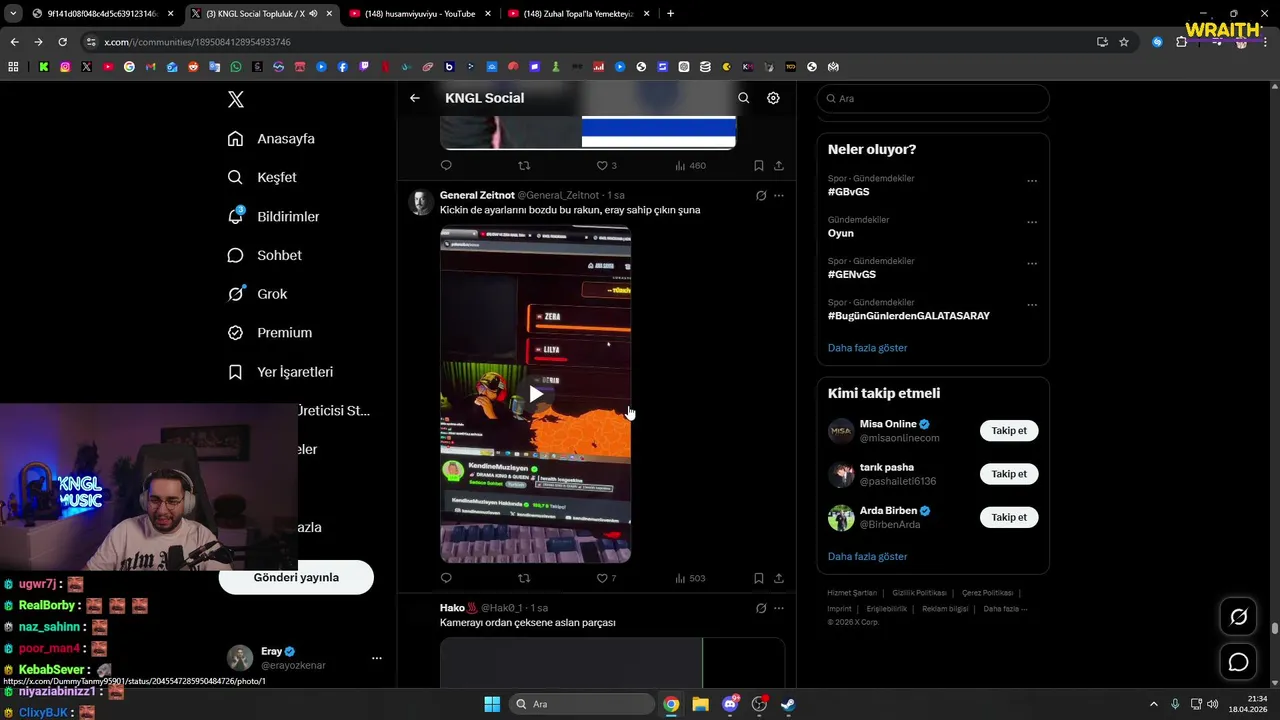Open Yer İşaretleri bookmarks
This screenshot has width=1280, height=720.
280,372
